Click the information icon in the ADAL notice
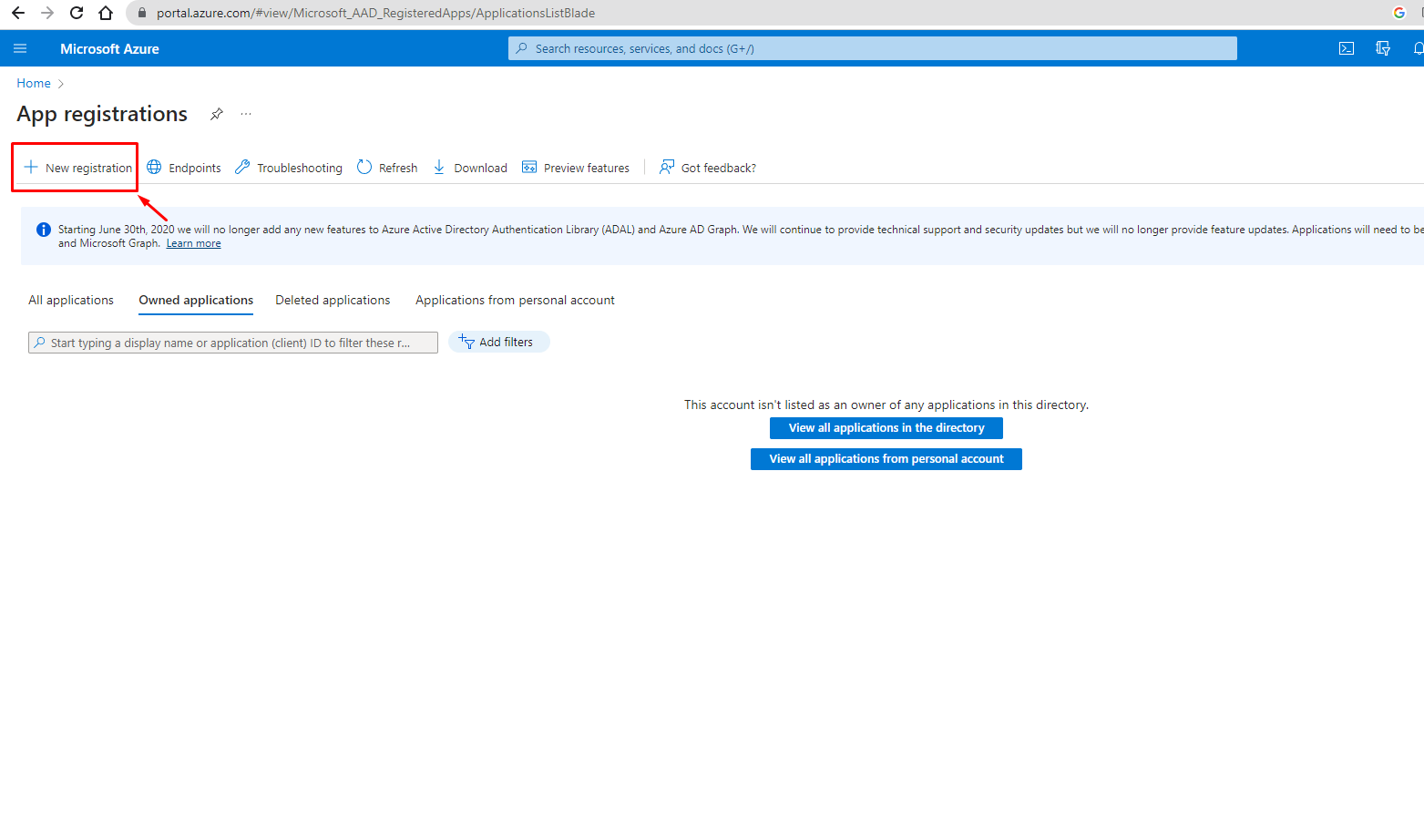Image resolution: width=1424 pixels, height=840 pixels. [x=43, y=230]
